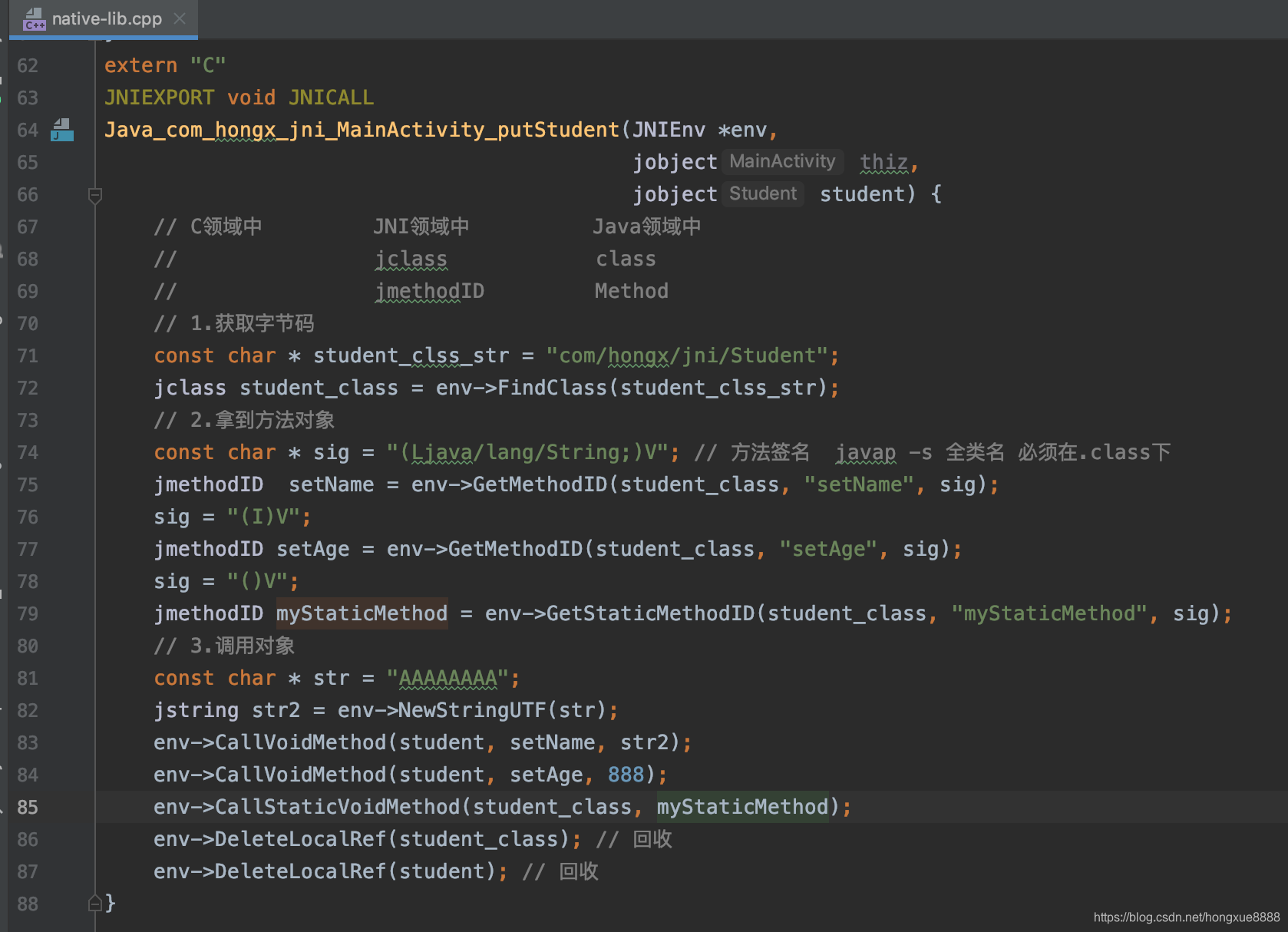Click the "(Ljava/lang/String;)V" signature string

click(x=527, y=452)
